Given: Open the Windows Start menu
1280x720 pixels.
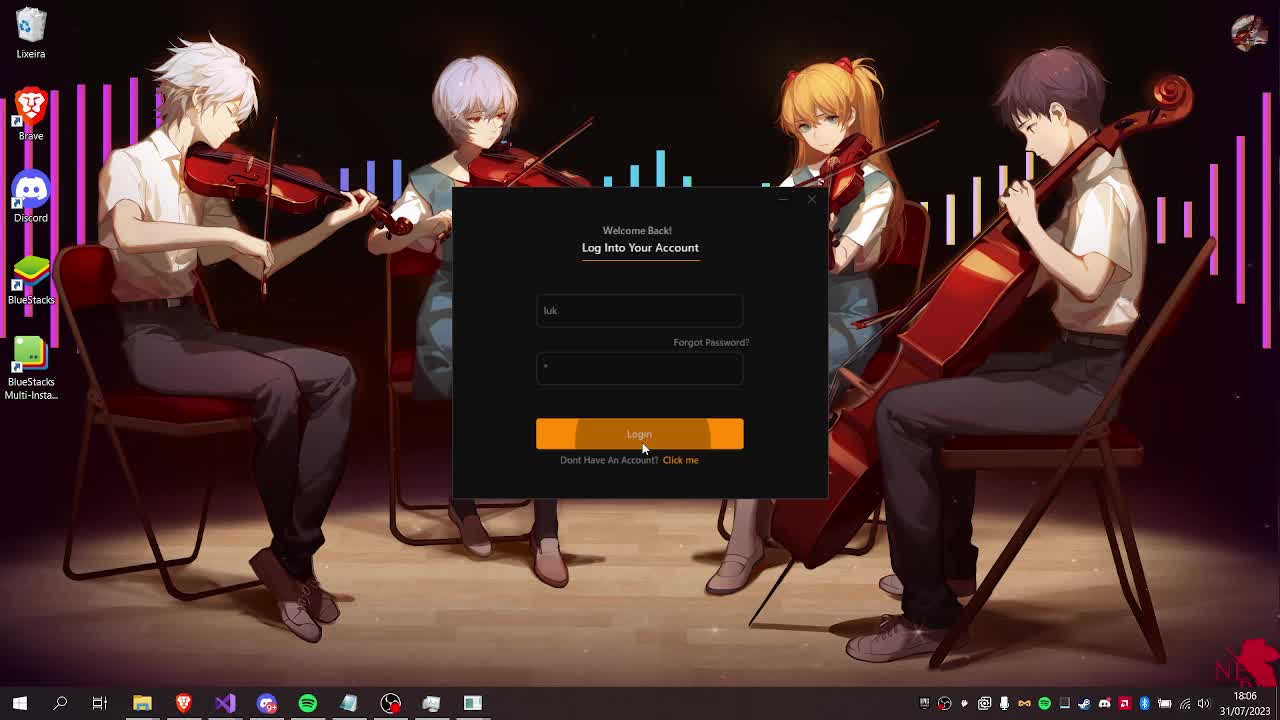Looking at the screenshot, I should point(19,703).
